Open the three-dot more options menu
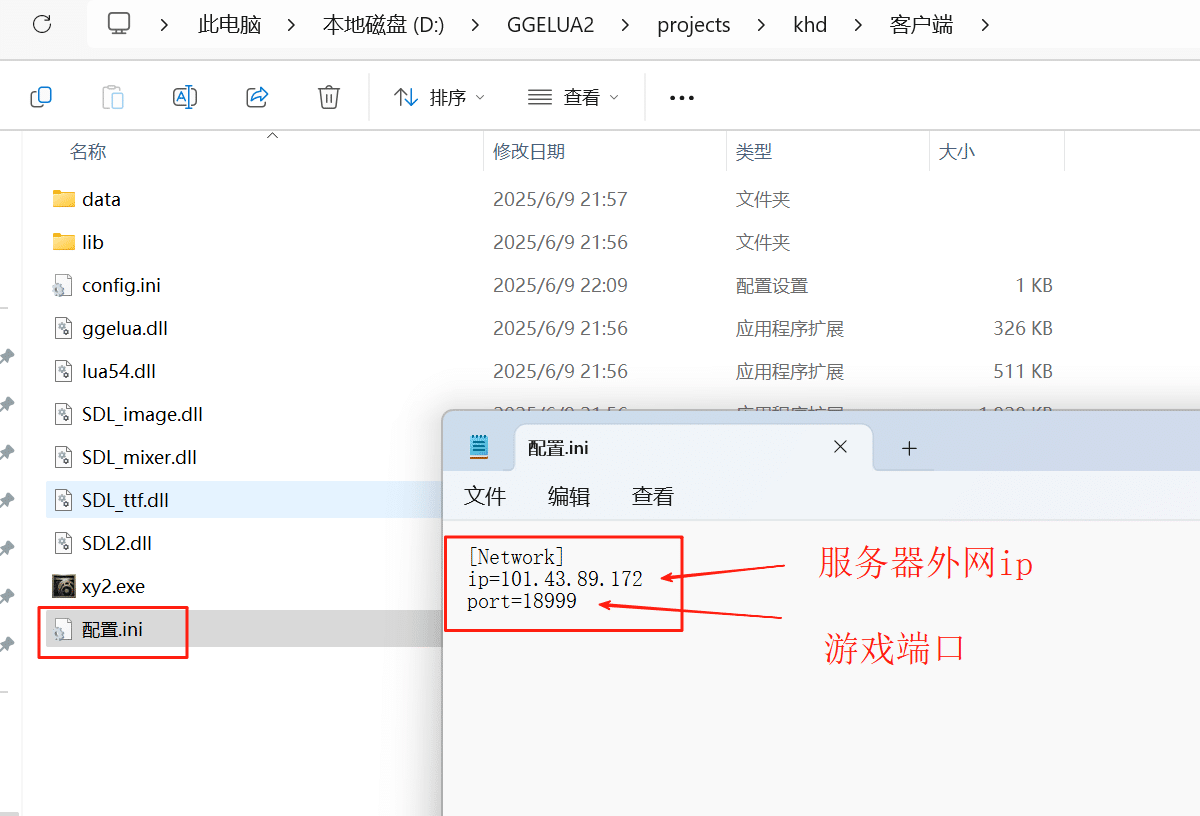 681,98
